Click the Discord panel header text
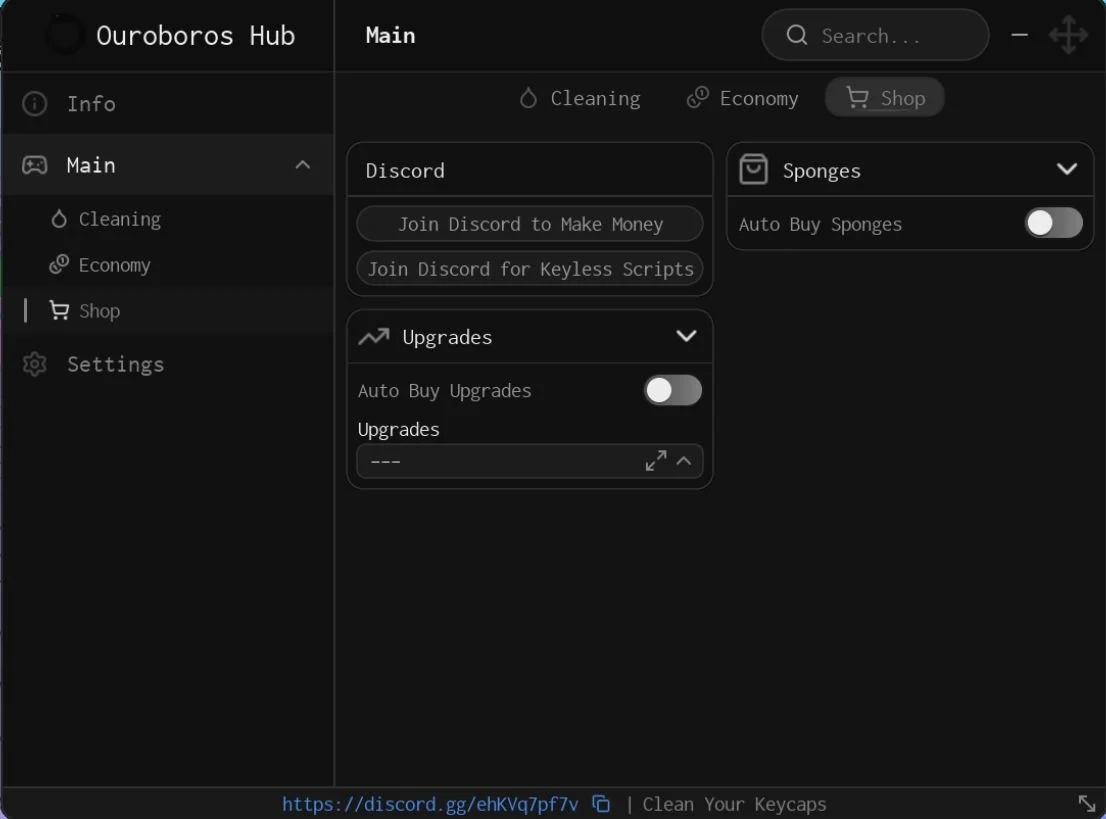This screenshot has height=819, width=1106. (405, 170)
